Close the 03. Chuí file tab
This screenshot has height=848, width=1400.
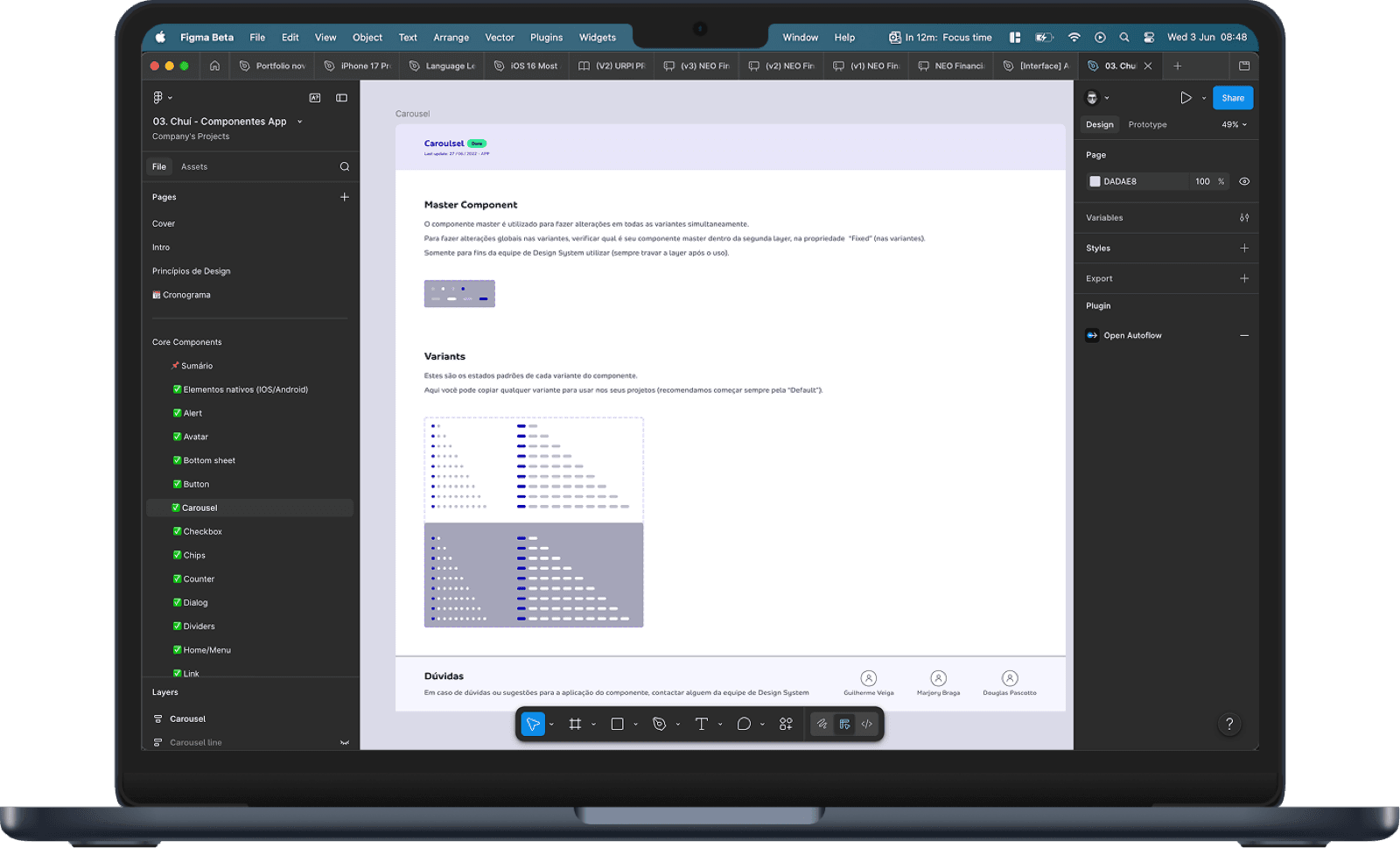[x=1148, y=66]
